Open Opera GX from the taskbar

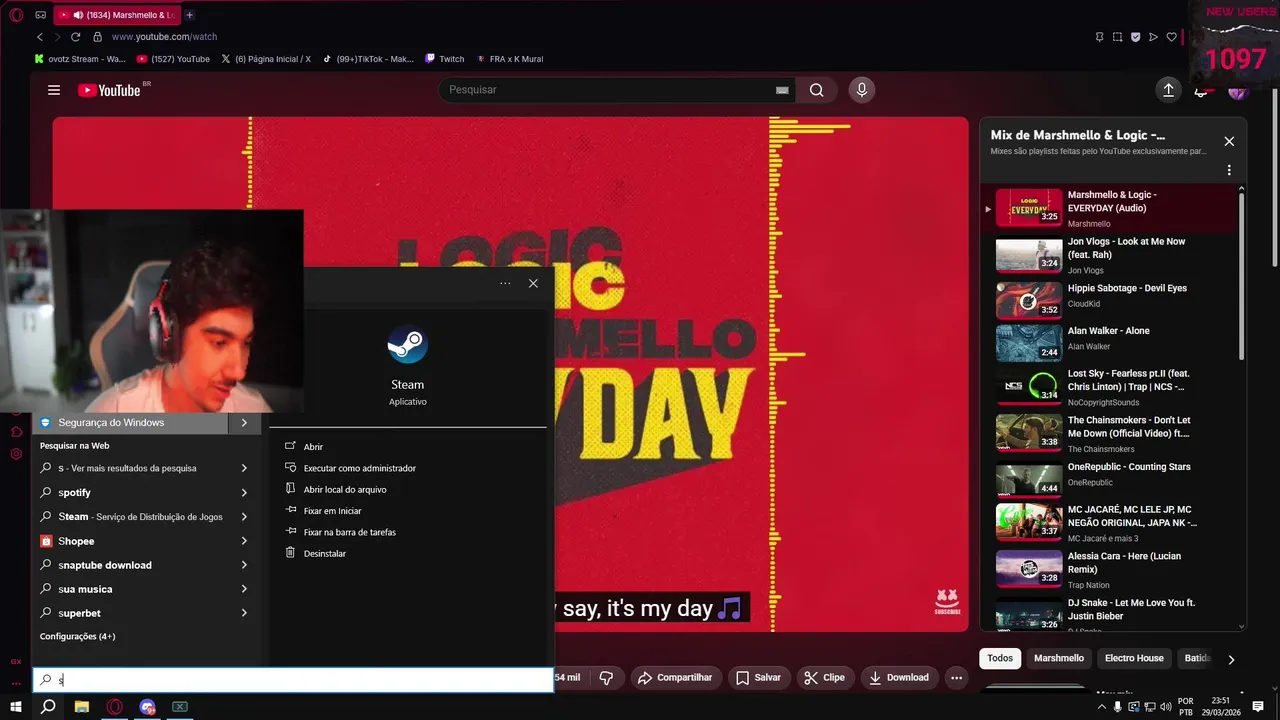pyautogui.click(x=115, y=707)
